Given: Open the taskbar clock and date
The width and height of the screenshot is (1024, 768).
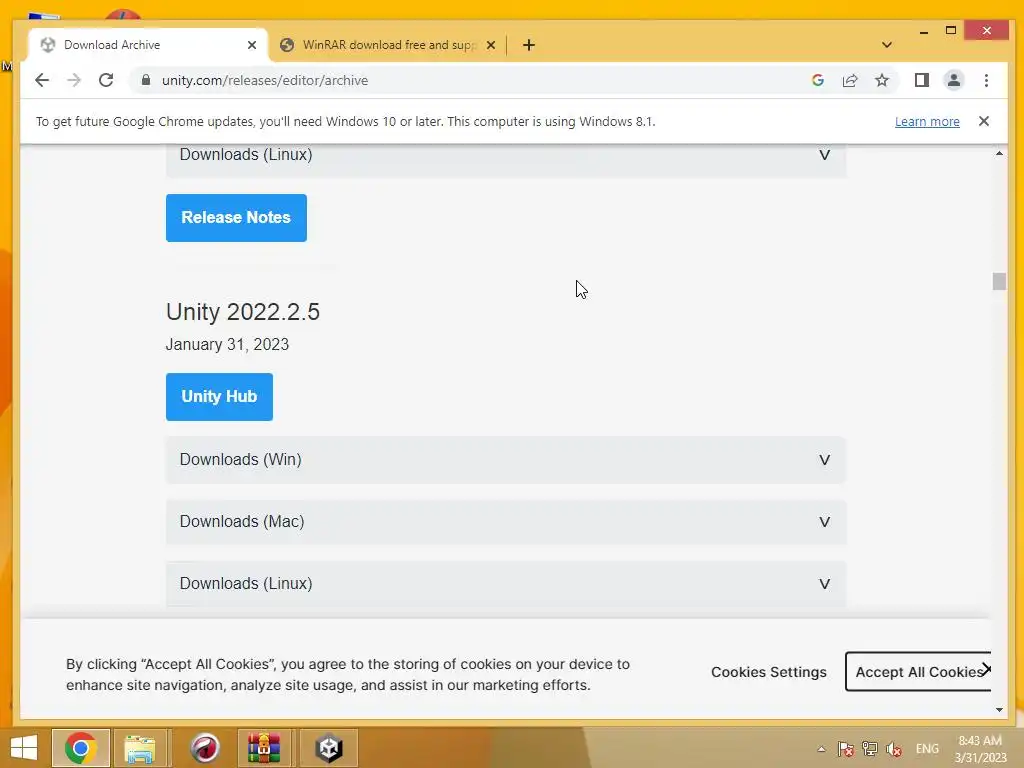Looking at the screenshot, I should pos(981,749).
